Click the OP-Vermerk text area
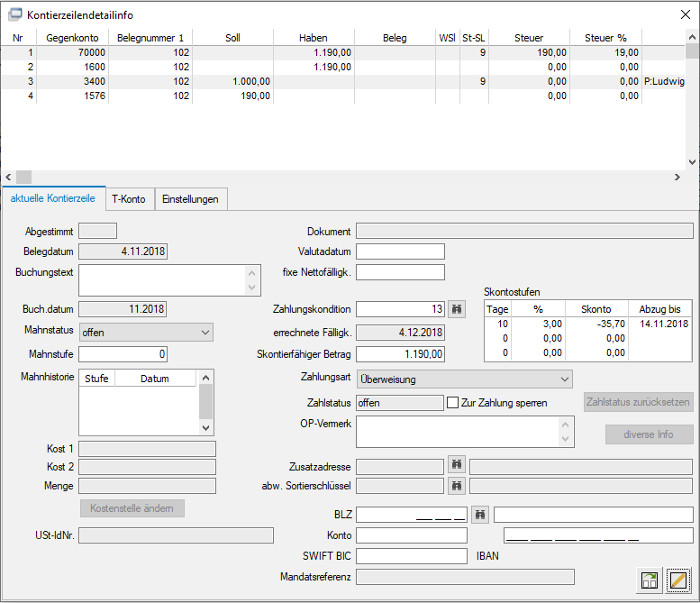Image resolution: width=700 pixels, height=603 pixels. 458,432
